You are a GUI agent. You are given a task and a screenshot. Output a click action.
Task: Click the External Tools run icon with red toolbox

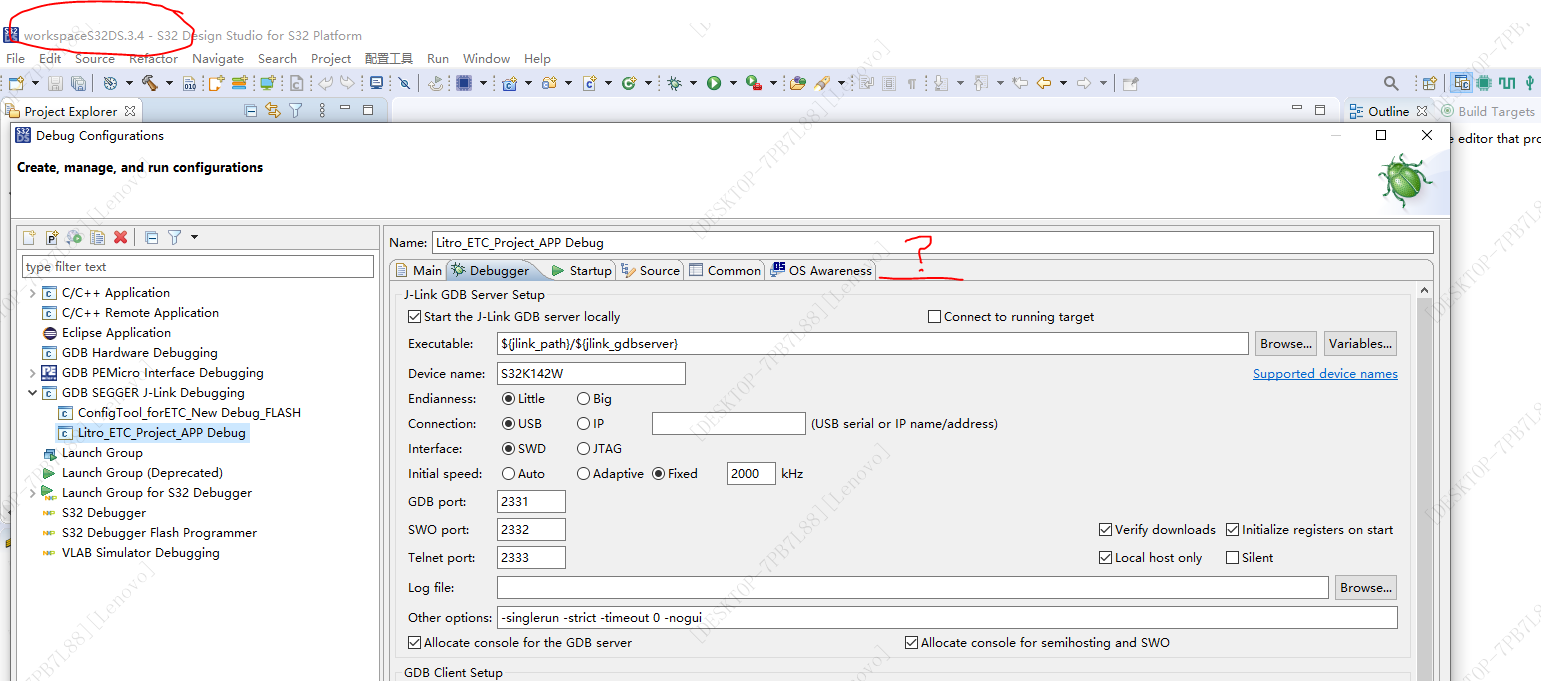754,83
